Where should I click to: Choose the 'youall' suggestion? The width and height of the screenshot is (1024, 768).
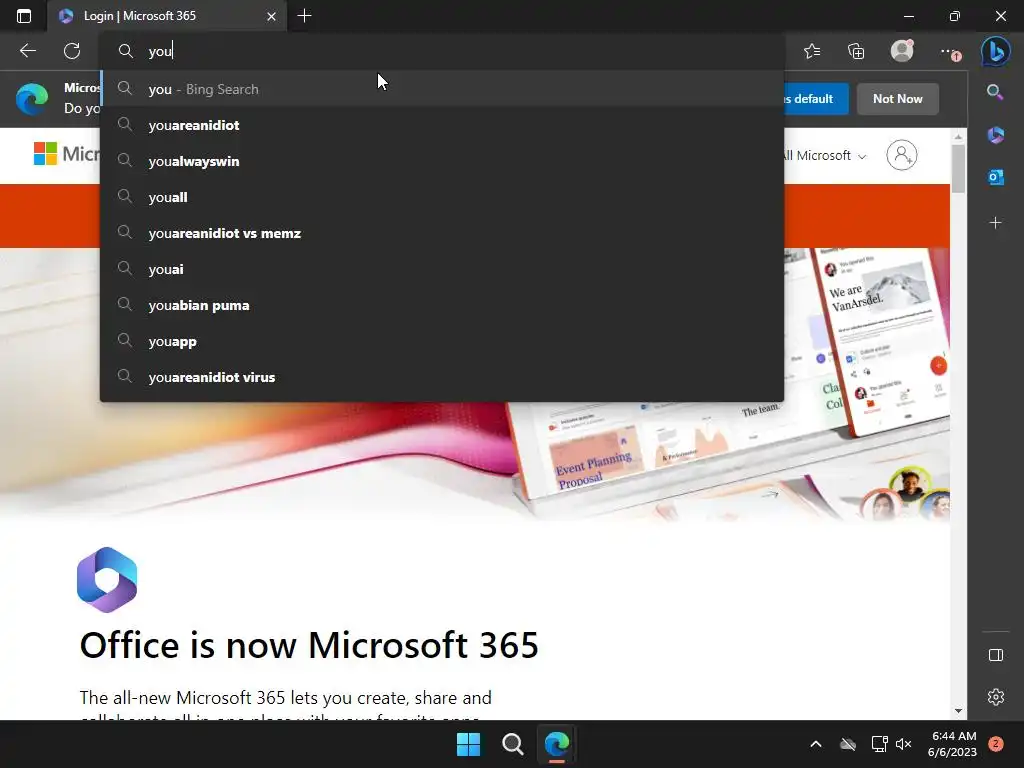(x=442, y=197)
